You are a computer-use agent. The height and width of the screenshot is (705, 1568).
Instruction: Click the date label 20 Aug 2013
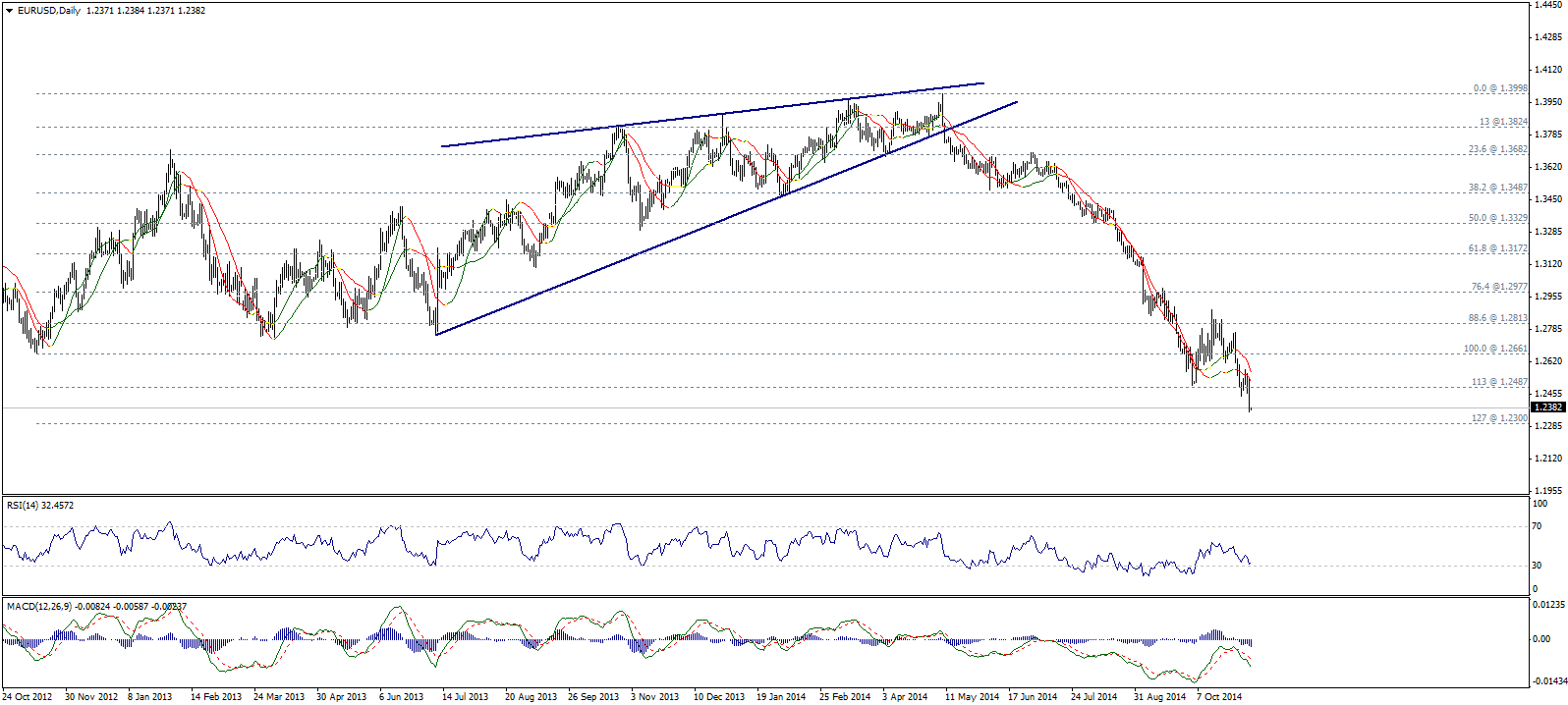coord(531,697)
